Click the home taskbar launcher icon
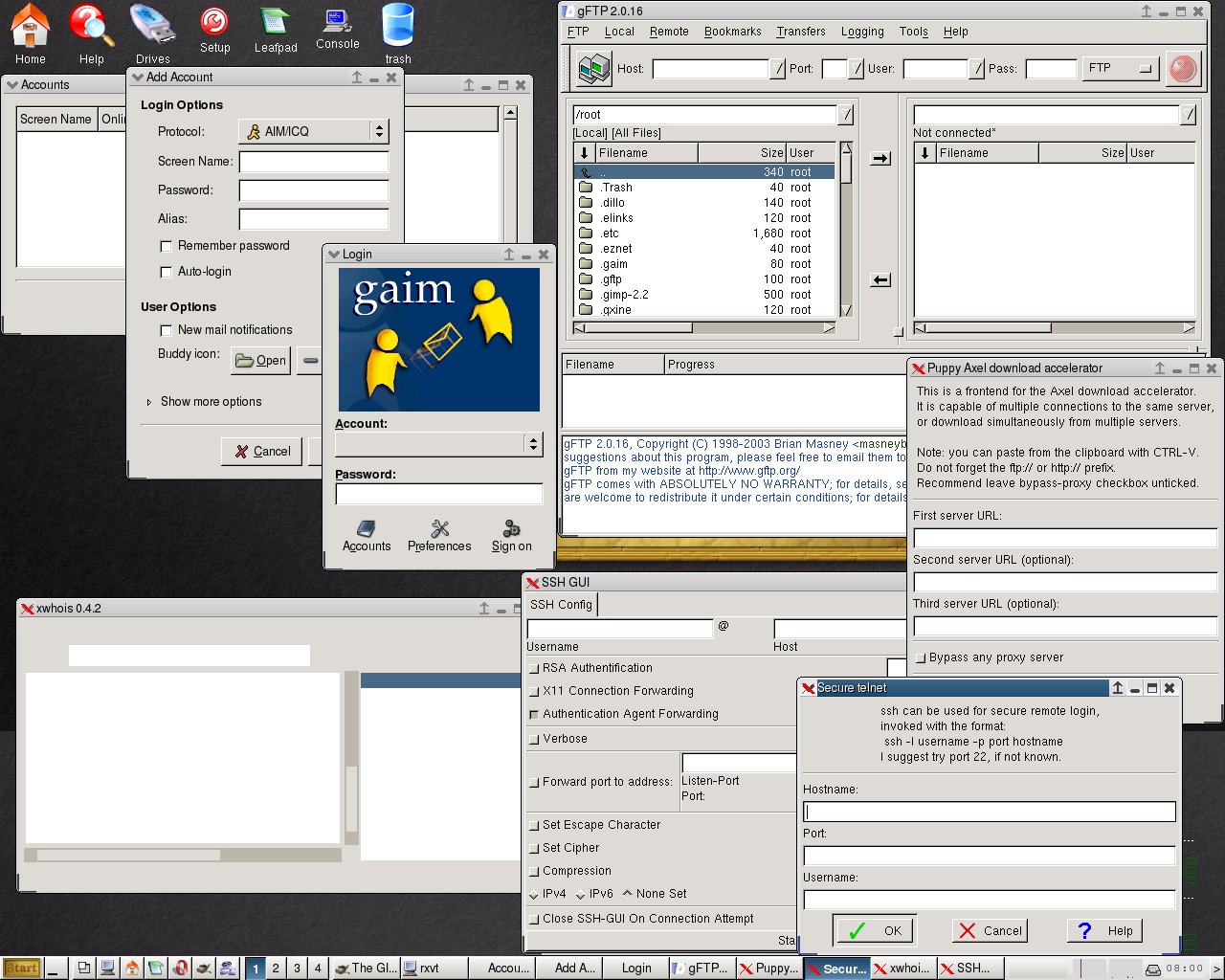Image resolution: width=1225 pixels, height=980 pixels. [132, 968]
